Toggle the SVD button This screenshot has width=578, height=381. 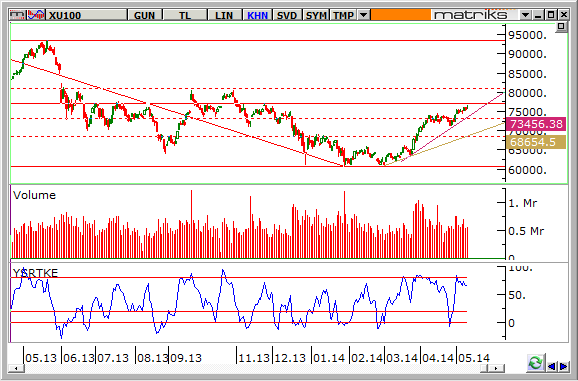(x=287, y=15)
